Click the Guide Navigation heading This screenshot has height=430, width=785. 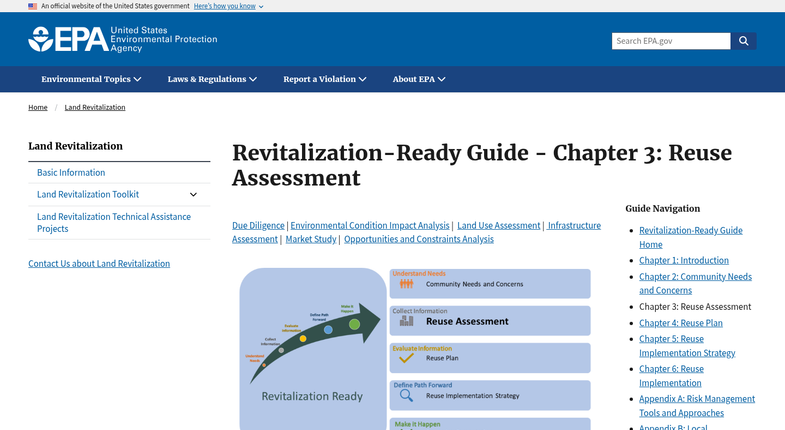pos(663,209)
